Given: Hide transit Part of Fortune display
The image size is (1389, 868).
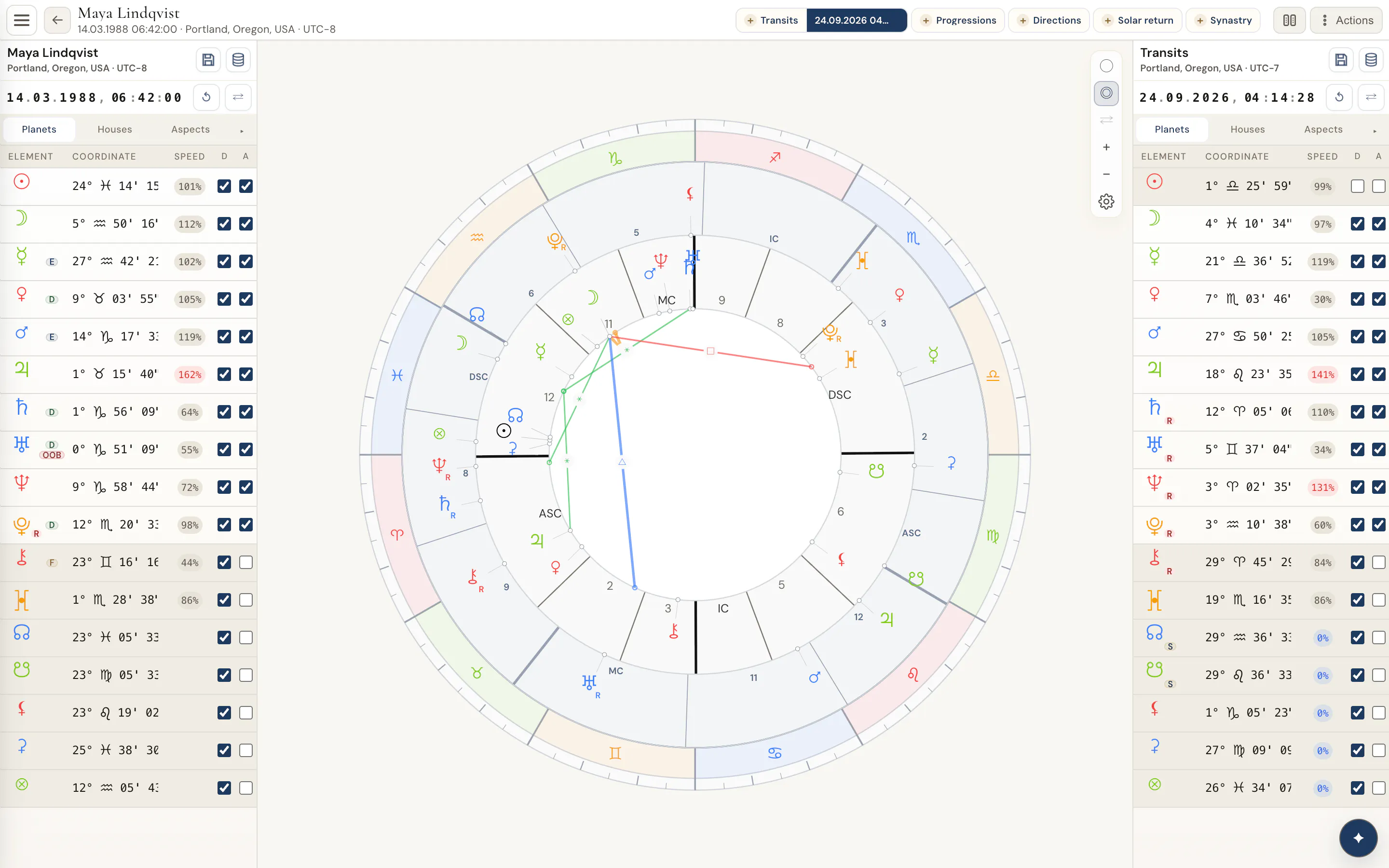Looking at the screenshot, I should coord(1358,787).
